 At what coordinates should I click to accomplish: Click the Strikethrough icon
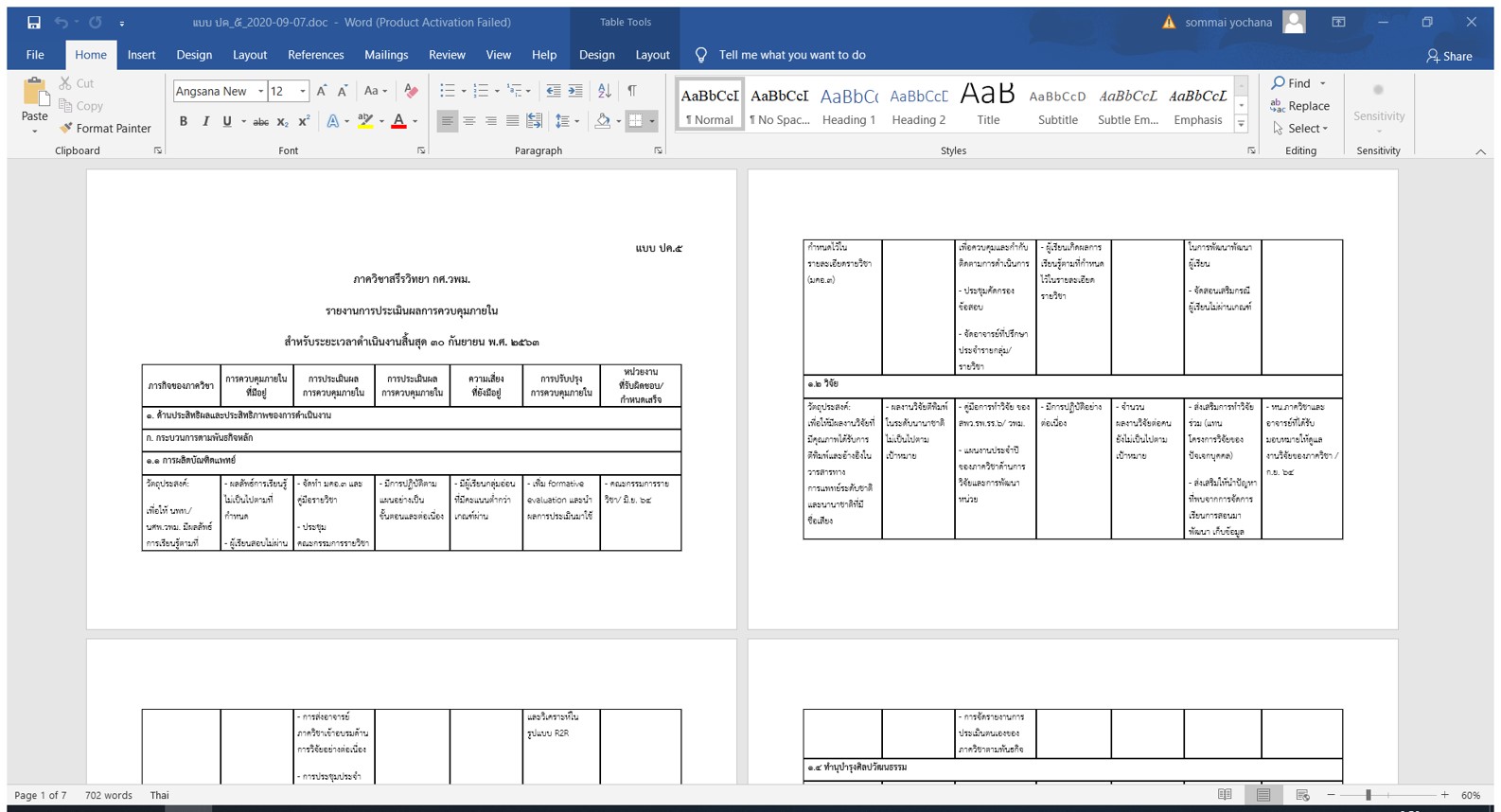point(260,121)
